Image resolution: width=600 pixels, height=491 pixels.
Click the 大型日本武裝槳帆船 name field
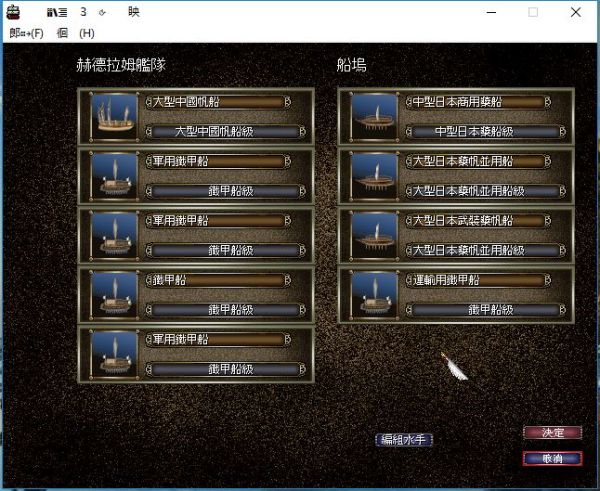478,221
